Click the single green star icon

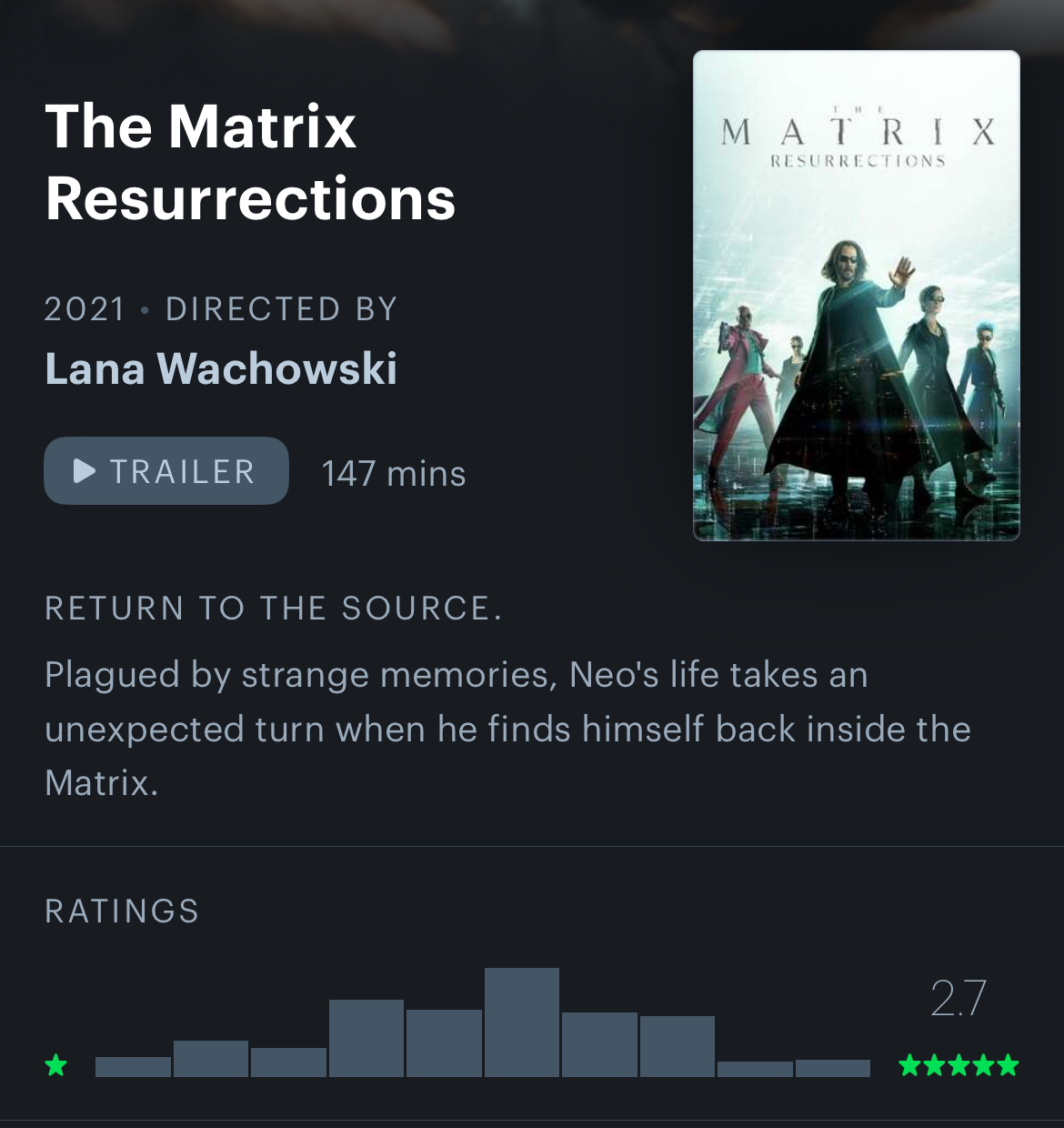(x=56, y=1064)
